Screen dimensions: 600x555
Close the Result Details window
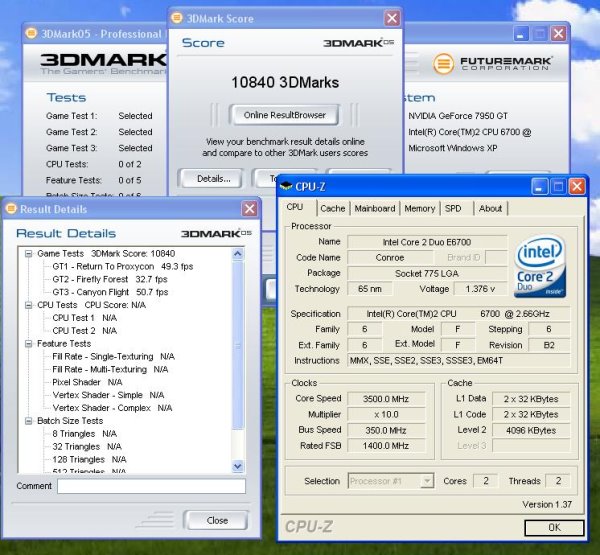[x=249, y=209]
